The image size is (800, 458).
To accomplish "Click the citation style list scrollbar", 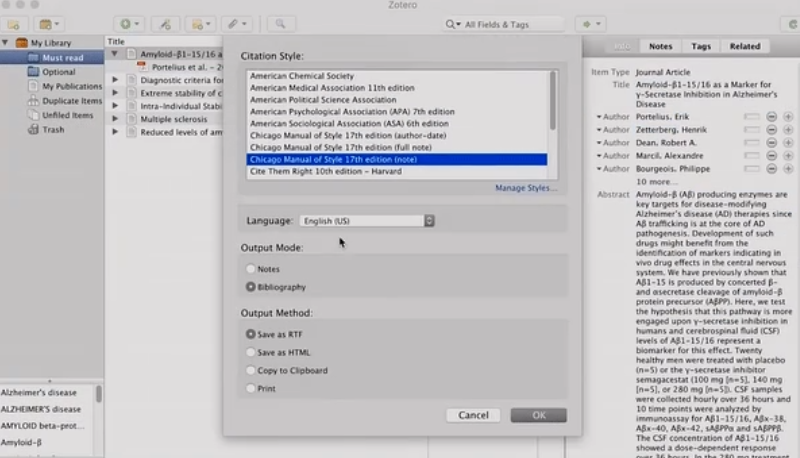I will 553,100.
